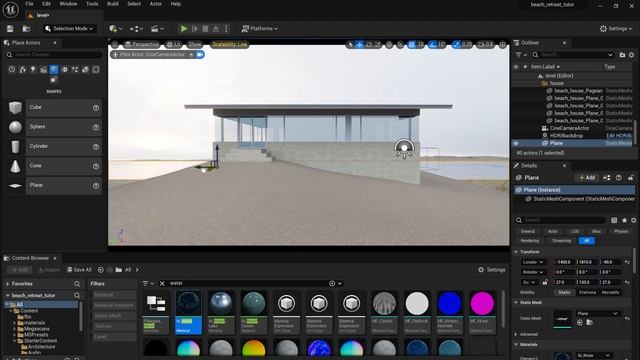Select the Cube shape in Place Actors
Viewport: 640px width, 360px height.
point(54,108)
